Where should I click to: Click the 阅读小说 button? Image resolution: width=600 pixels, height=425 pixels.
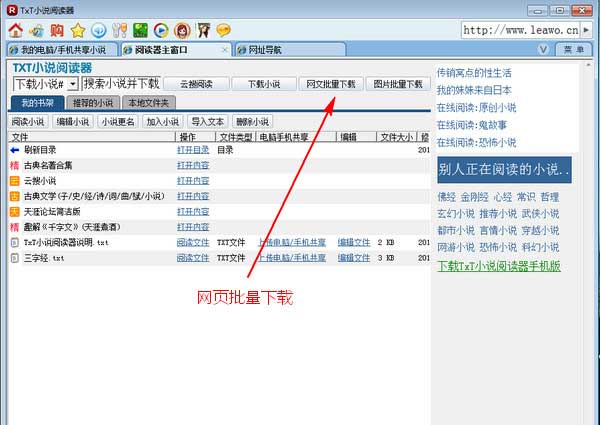coord(28,122)
